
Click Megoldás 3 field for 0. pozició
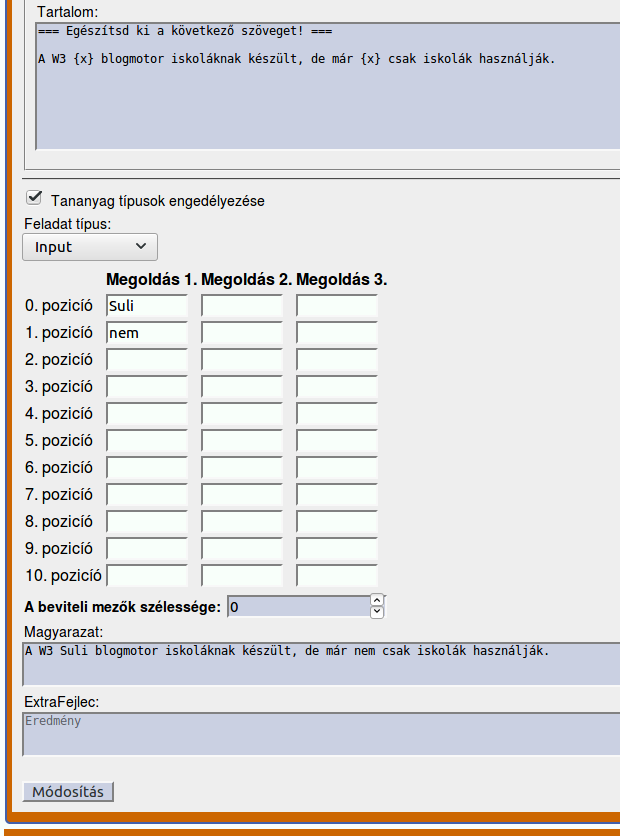tap(337, 306)
